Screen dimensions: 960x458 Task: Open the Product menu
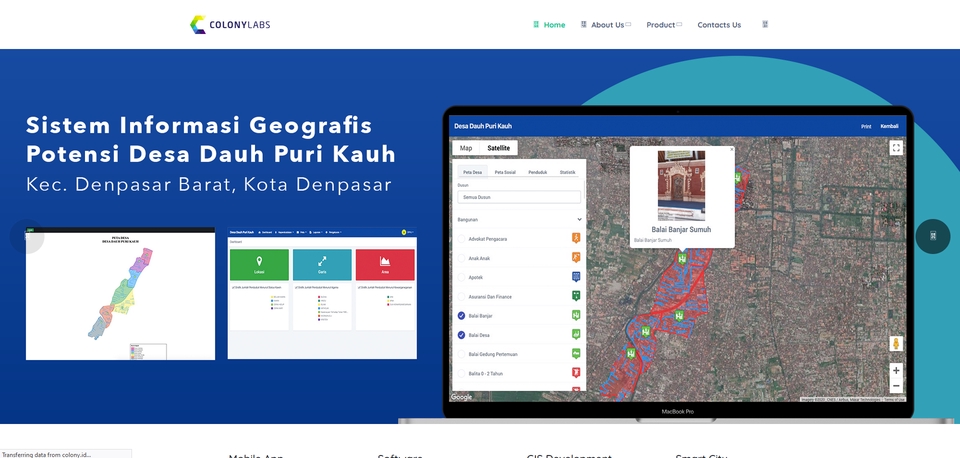pos(664,25)
